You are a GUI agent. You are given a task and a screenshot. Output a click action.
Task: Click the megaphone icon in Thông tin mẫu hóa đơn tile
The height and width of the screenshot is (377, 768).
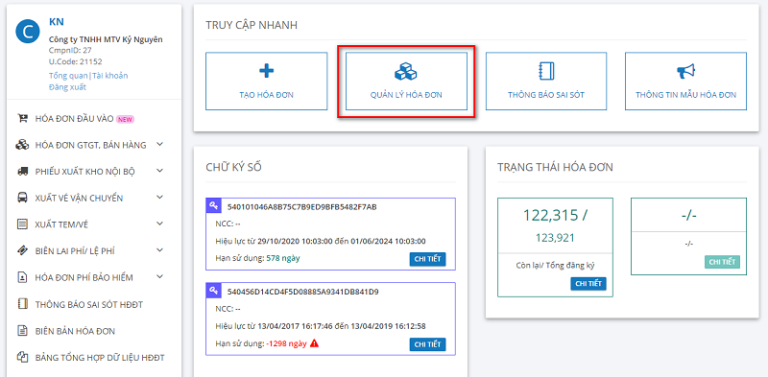pos(686,72)
